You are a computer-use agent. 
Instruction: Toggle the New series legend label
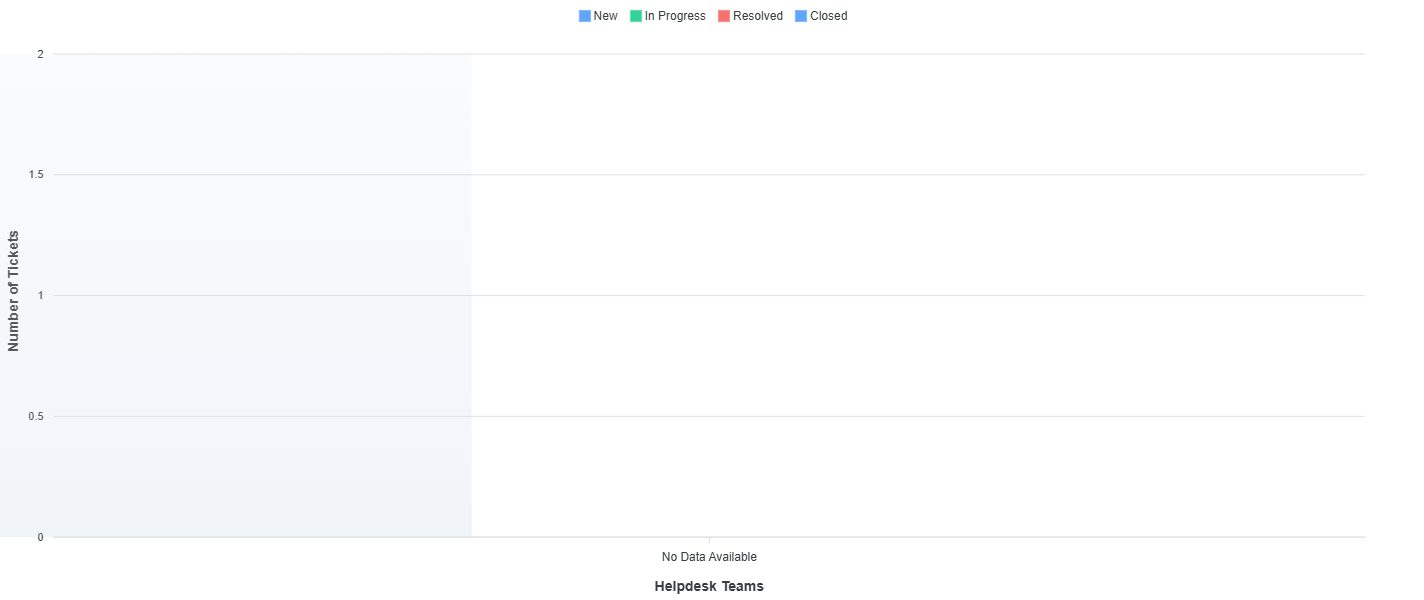tap(605, 16)
